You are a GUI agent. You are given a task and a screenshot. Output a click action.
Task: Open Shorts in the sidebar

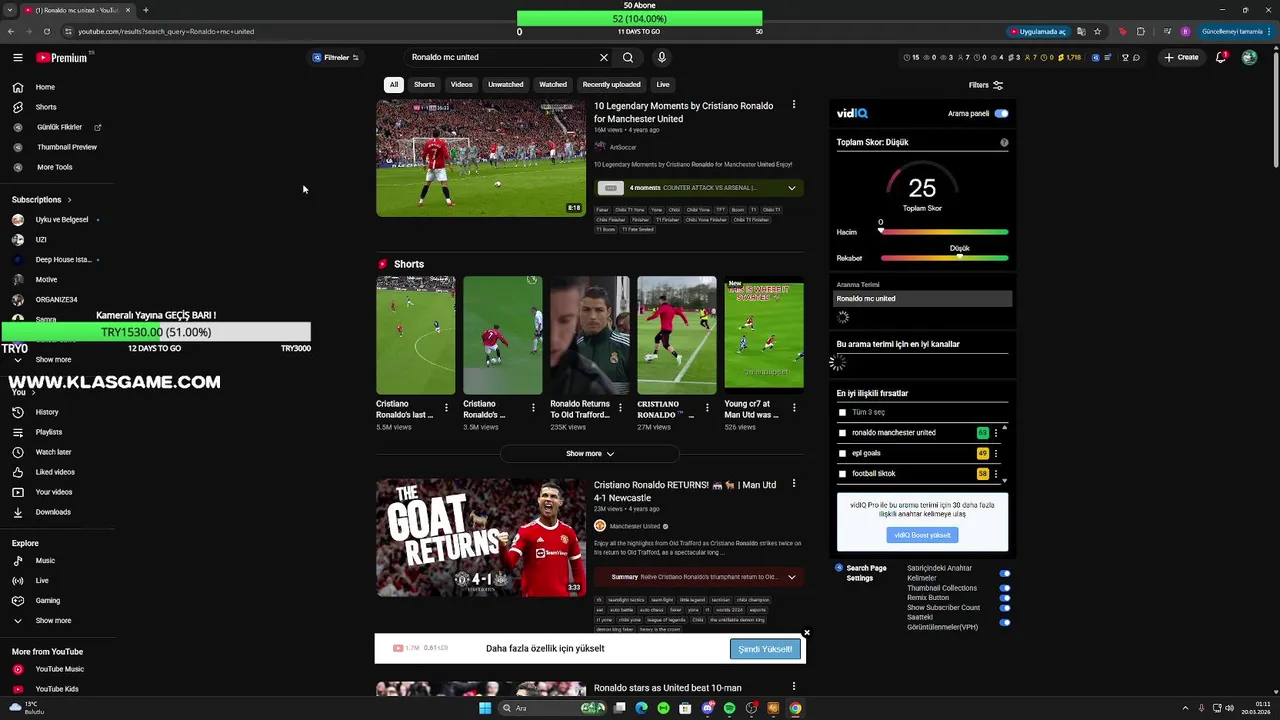pos(46,107)
